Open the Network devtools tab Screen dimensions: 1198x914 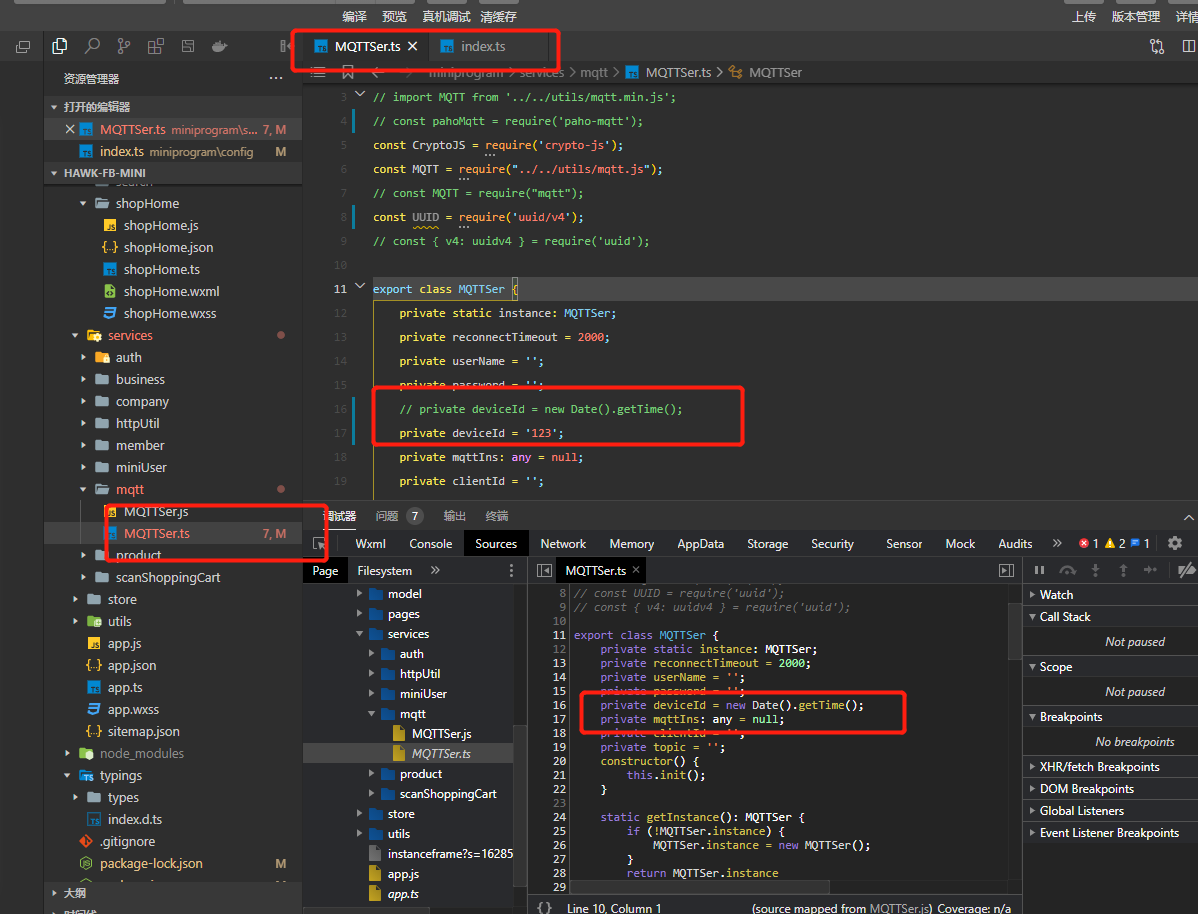563,544
